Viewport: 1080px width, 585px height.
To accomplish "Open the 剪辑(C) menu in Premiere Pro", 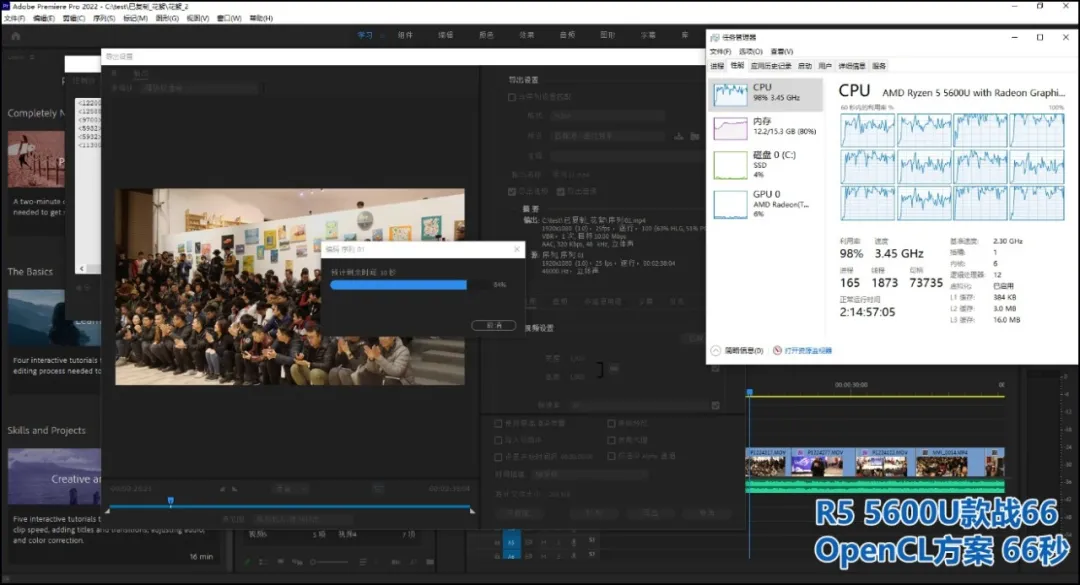I will (74, 19).
